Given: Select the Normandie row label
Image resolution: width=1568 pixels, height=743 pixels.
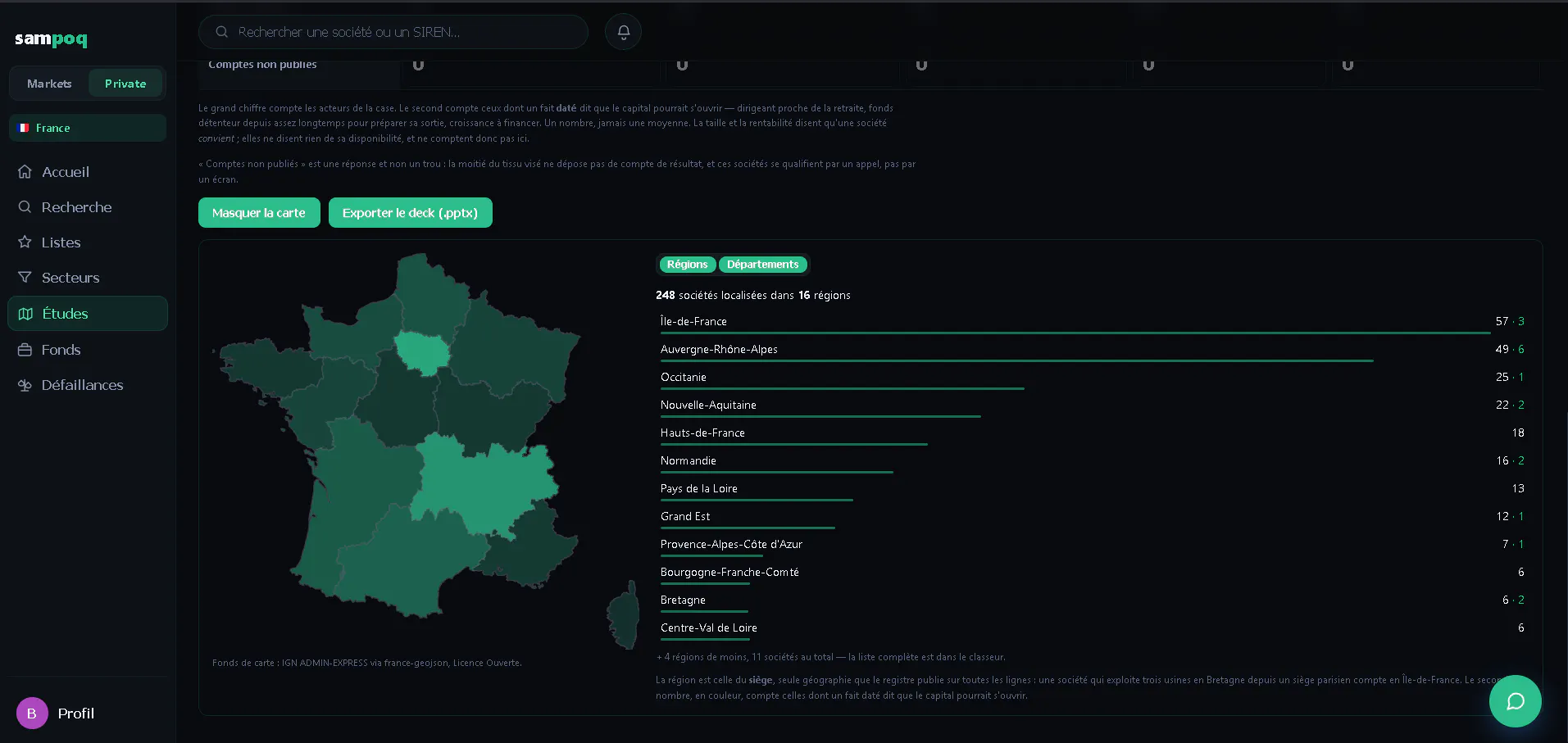Looking at the screenshot, I should click(x=689, y=460).
